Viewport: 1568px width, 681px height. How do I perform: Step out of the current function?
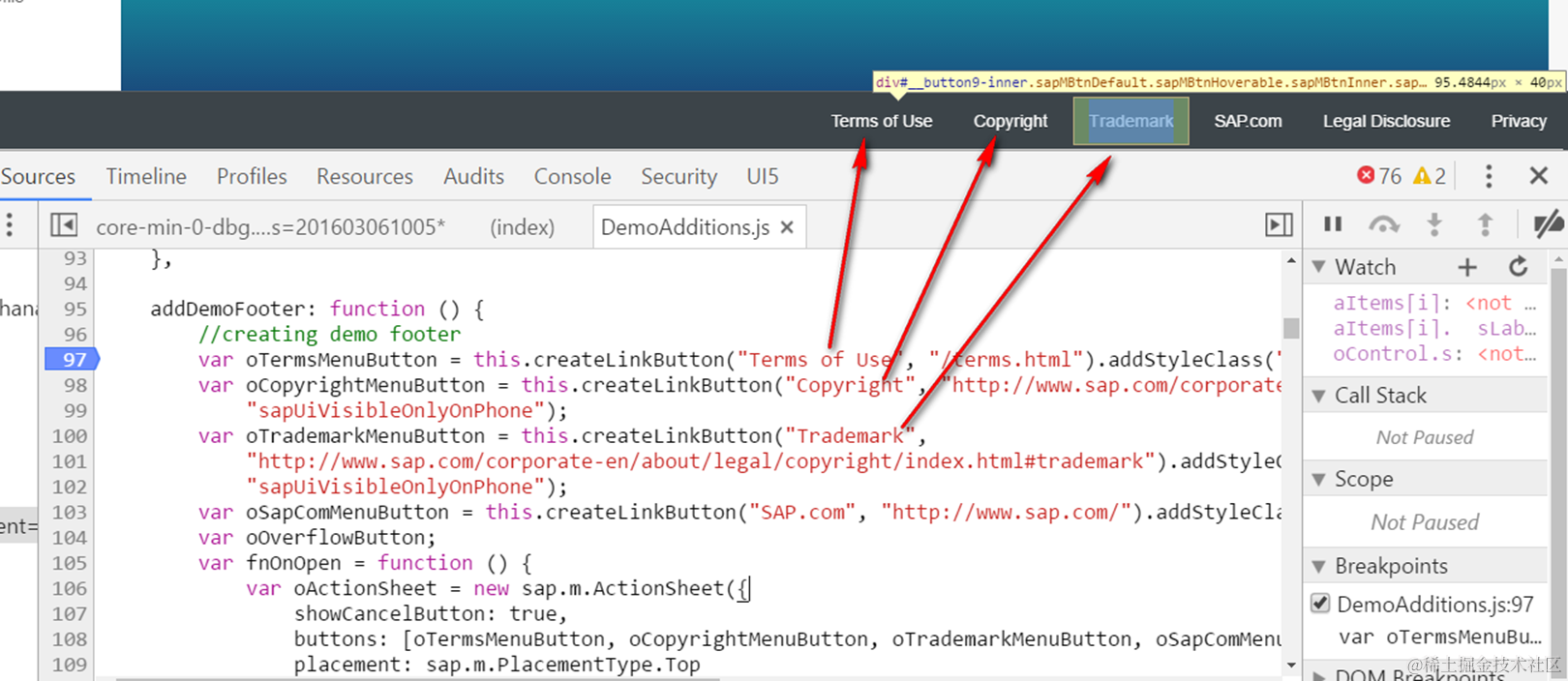coord(1485,224)
